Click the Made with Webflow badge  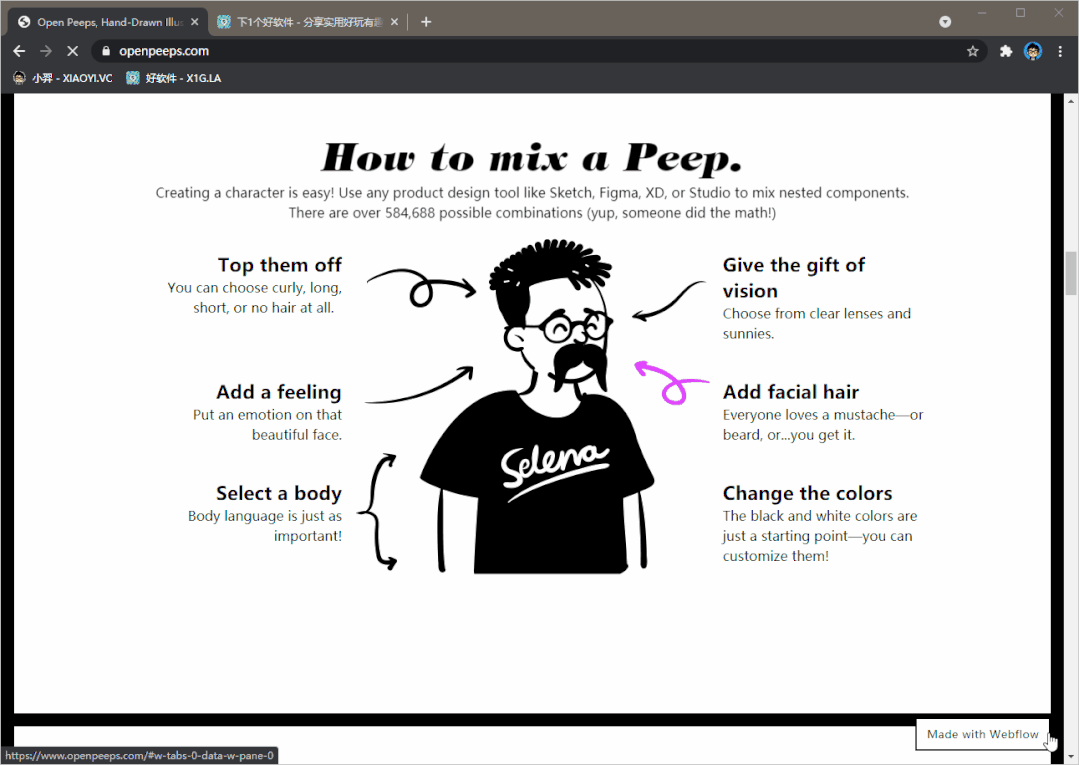tap(982, 734)
